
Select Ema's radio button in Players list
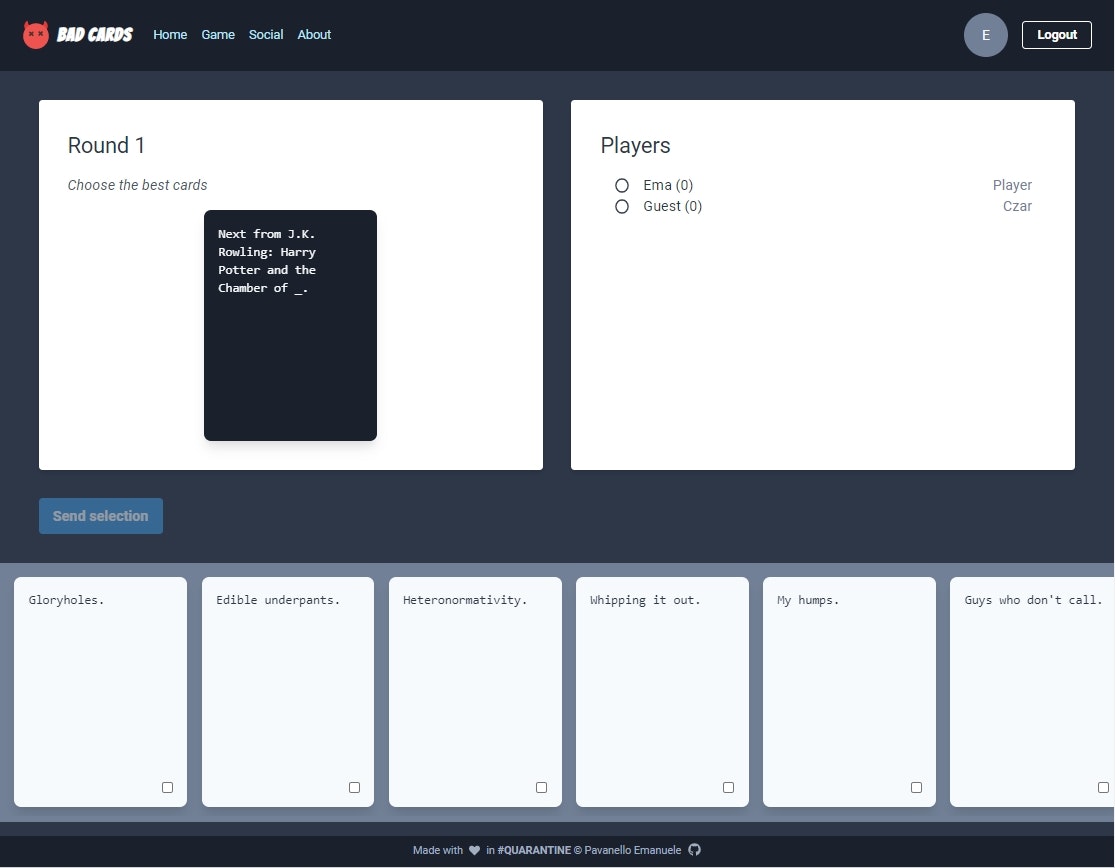pyautogui.click(x=622, y=185)
